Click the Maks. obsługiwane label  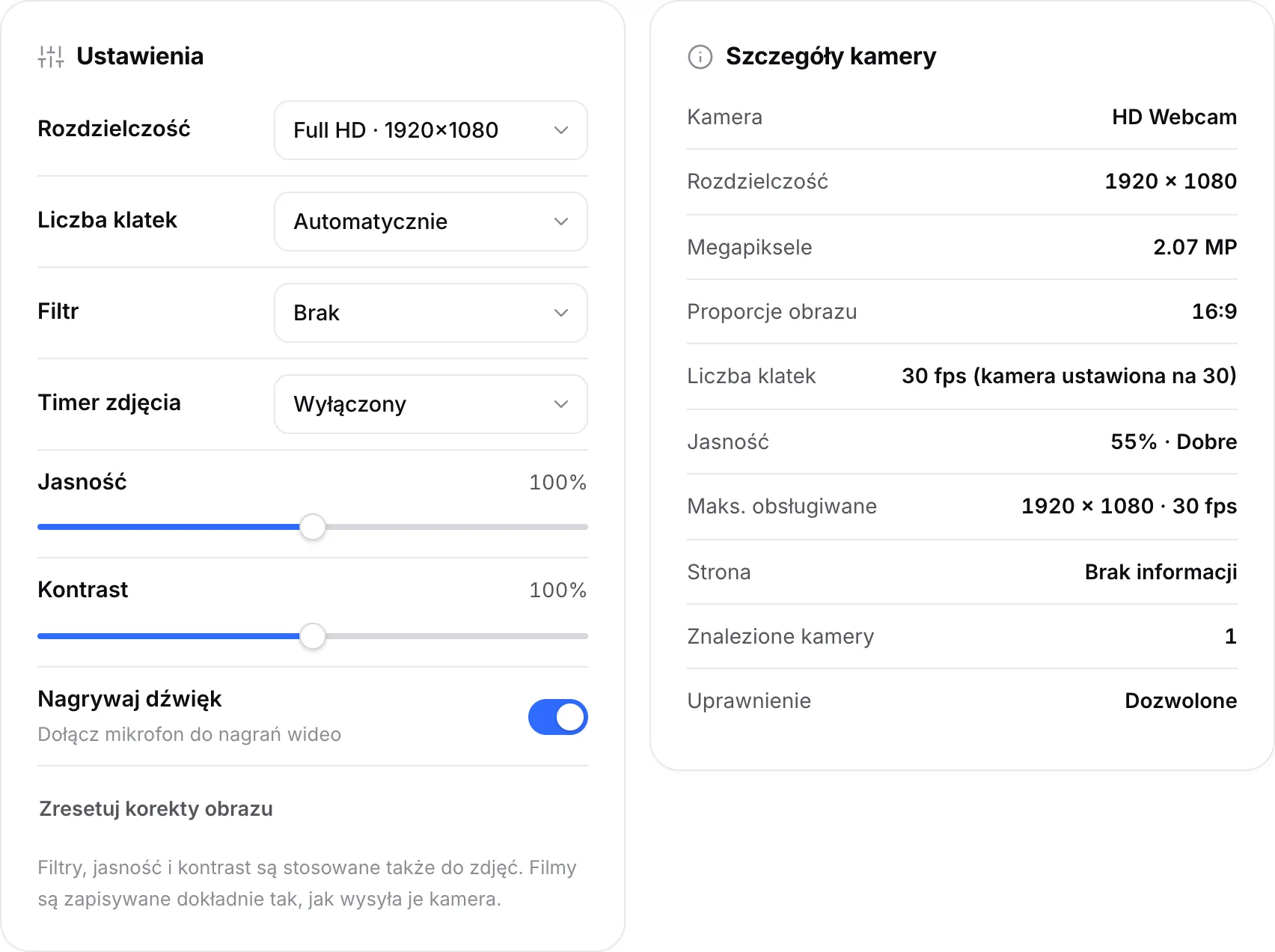tap(782, 506)
